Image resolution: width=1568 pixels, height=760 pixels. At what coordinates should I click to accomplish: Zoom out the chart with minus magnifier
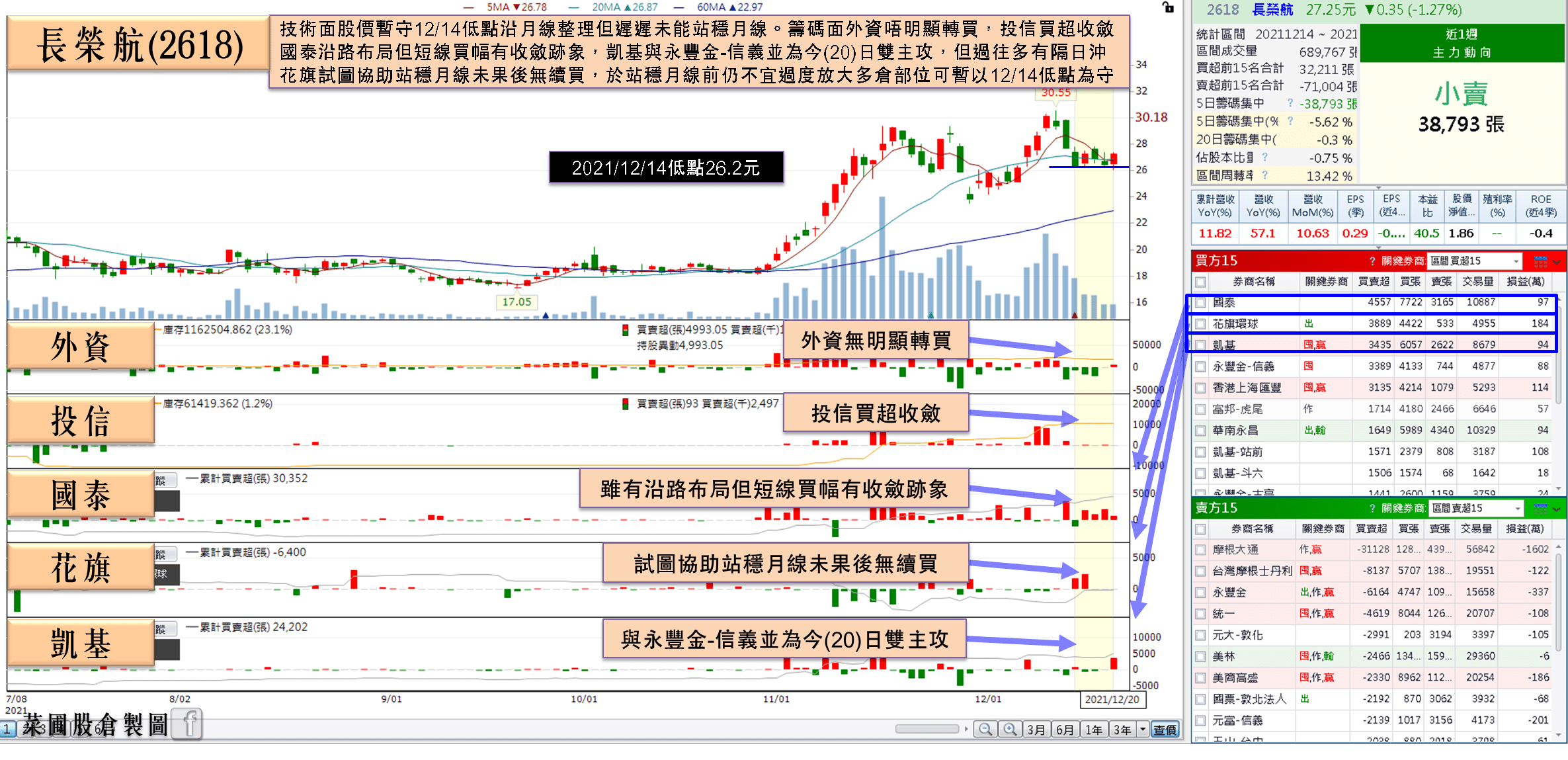point(985,729)
